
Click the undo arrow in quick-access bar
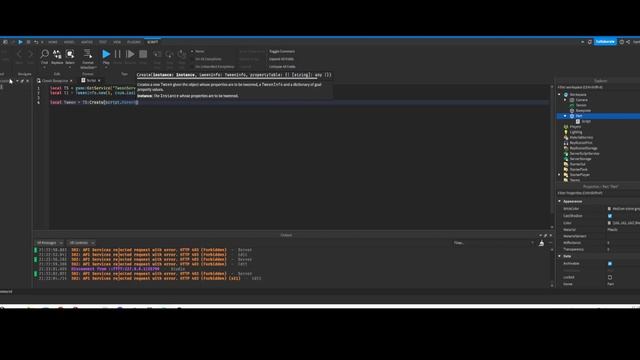point(36,42)
